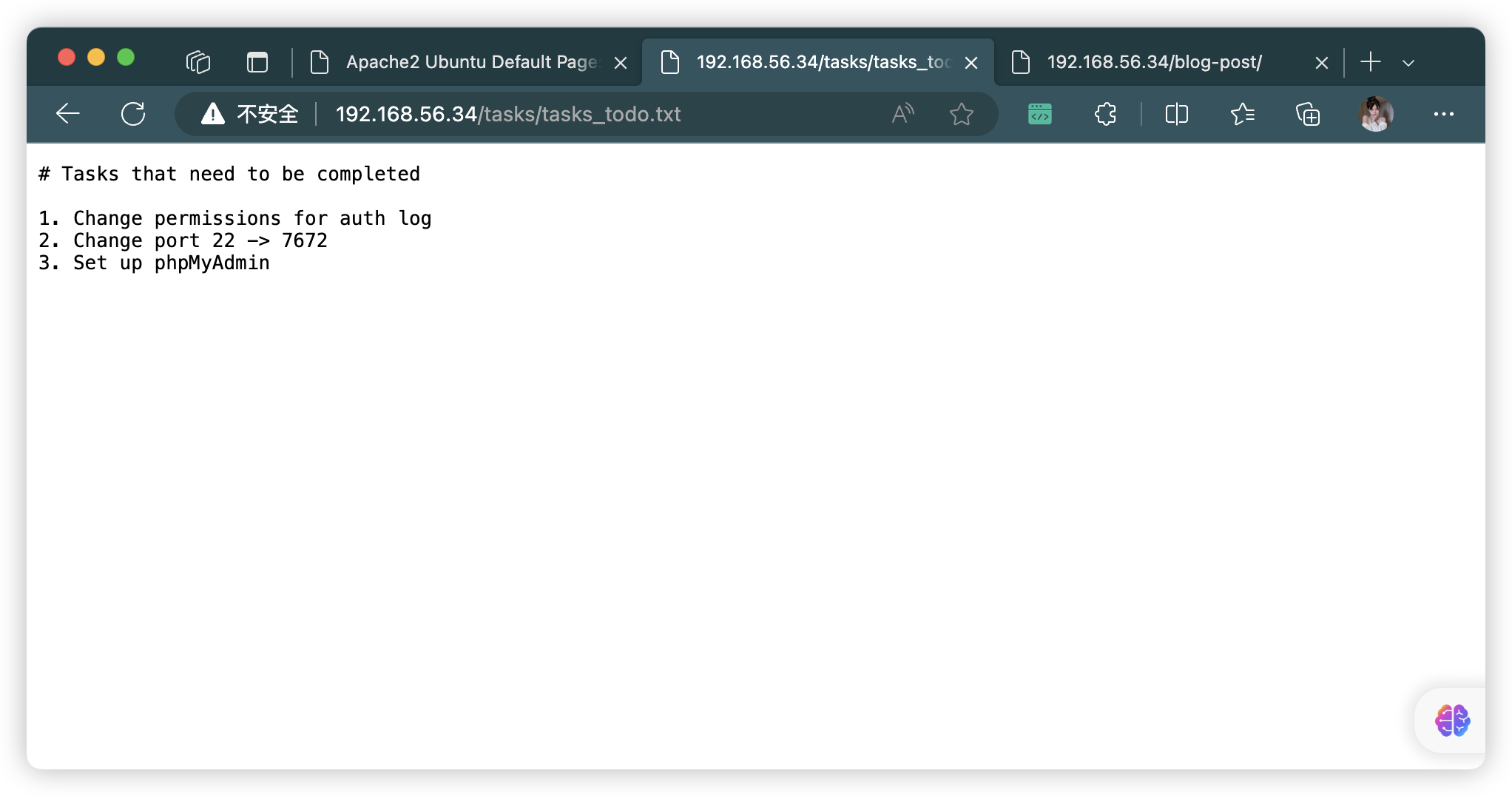1512x796 pixels.
Task: Click the not-secure warning triangle
Action: coord(213,114)
